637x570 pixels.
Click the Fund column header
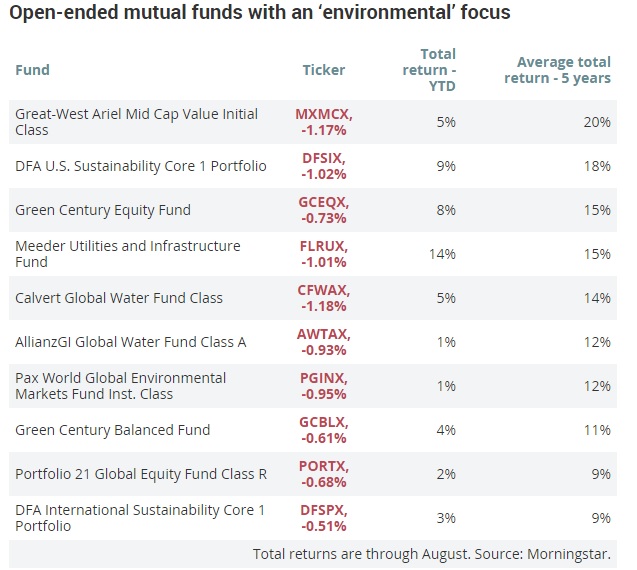click(32, 70)
